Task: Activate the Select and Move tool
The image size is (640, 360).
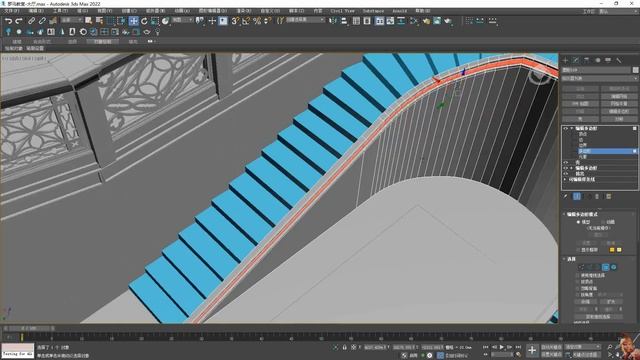Action: click(x=133, y=20)
